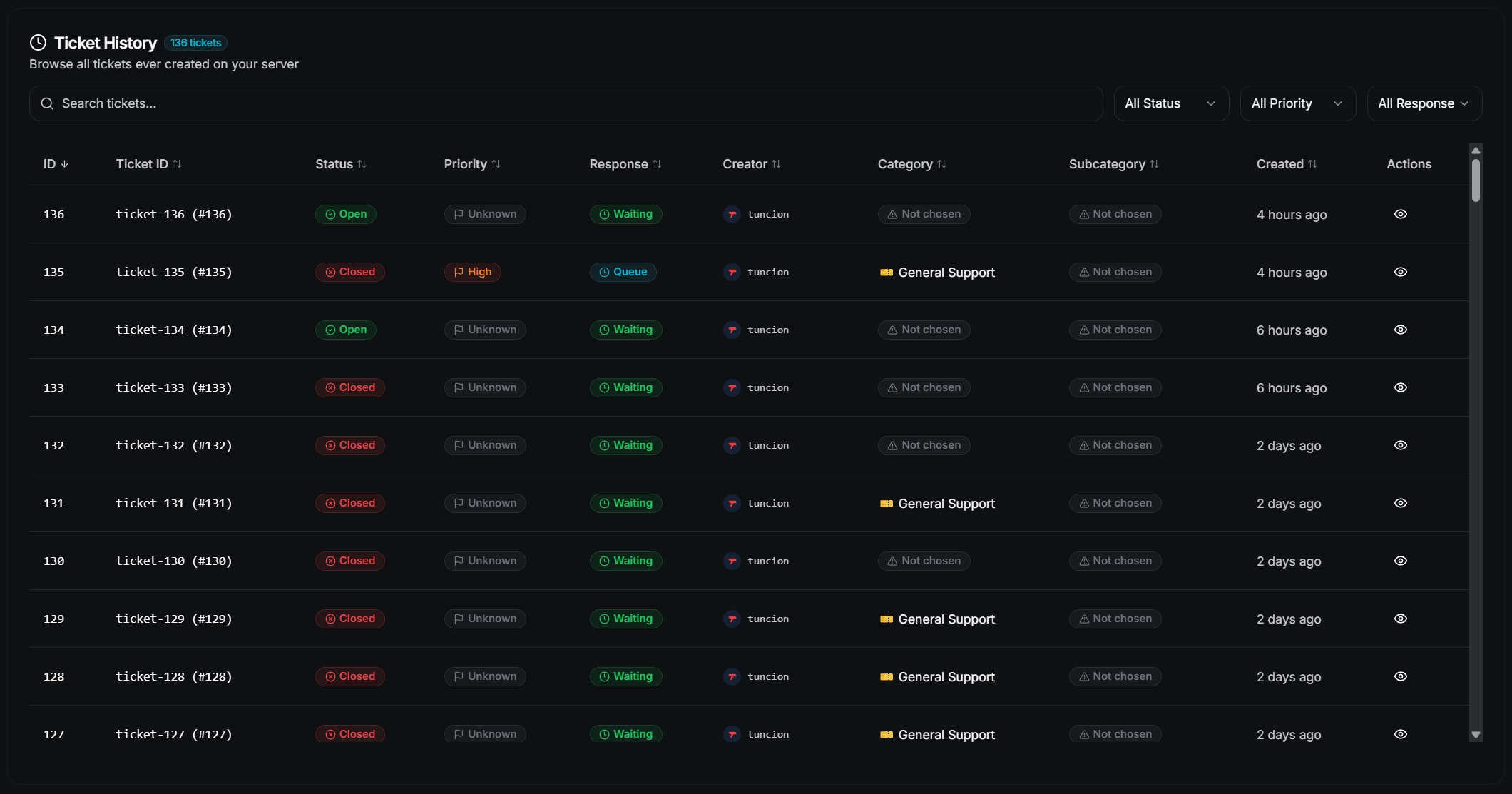Sort table by Priority header
This screenshot has width=1512, height=794.
472,164
